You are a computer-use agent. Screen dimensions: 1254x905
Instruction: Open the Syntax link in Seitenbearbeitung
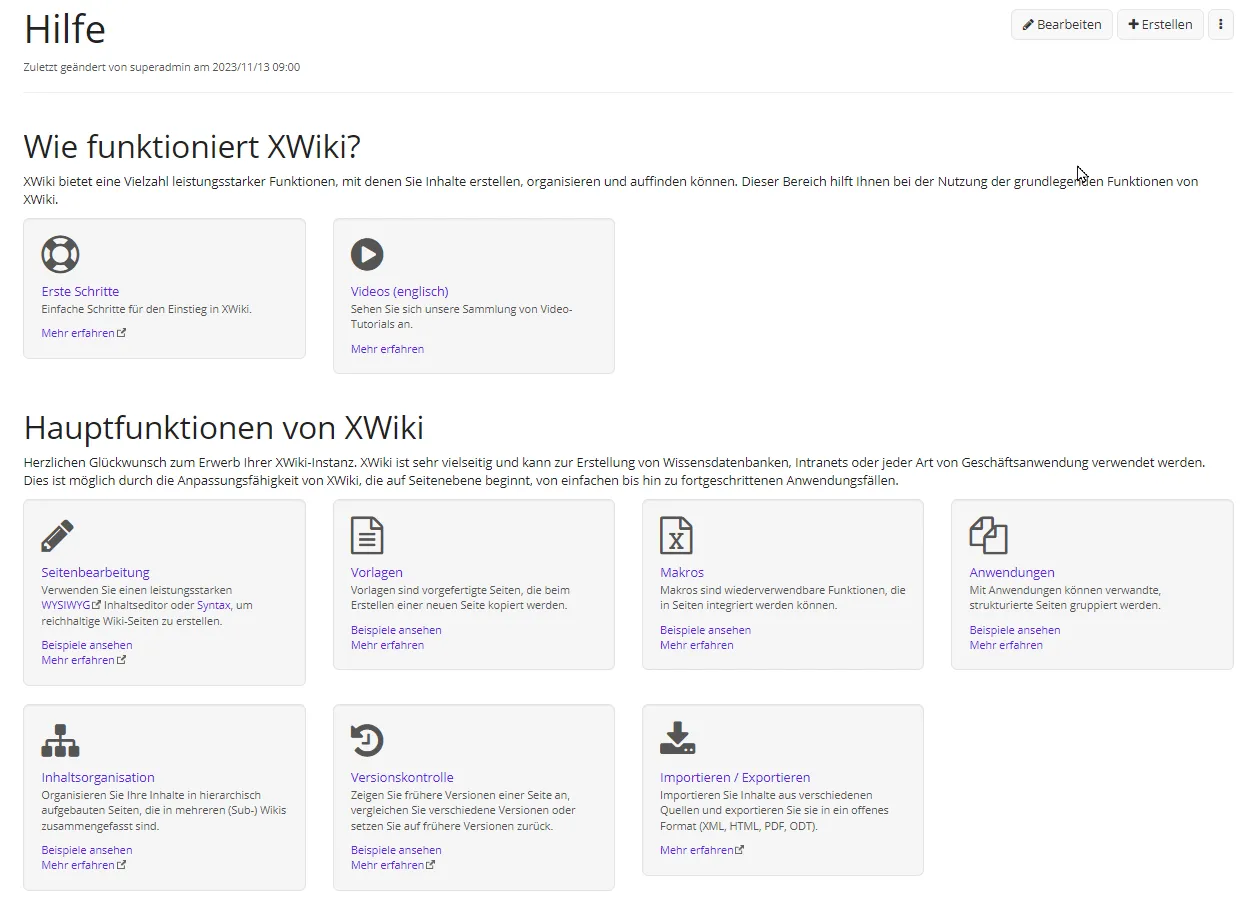click(x=213, y=606)
